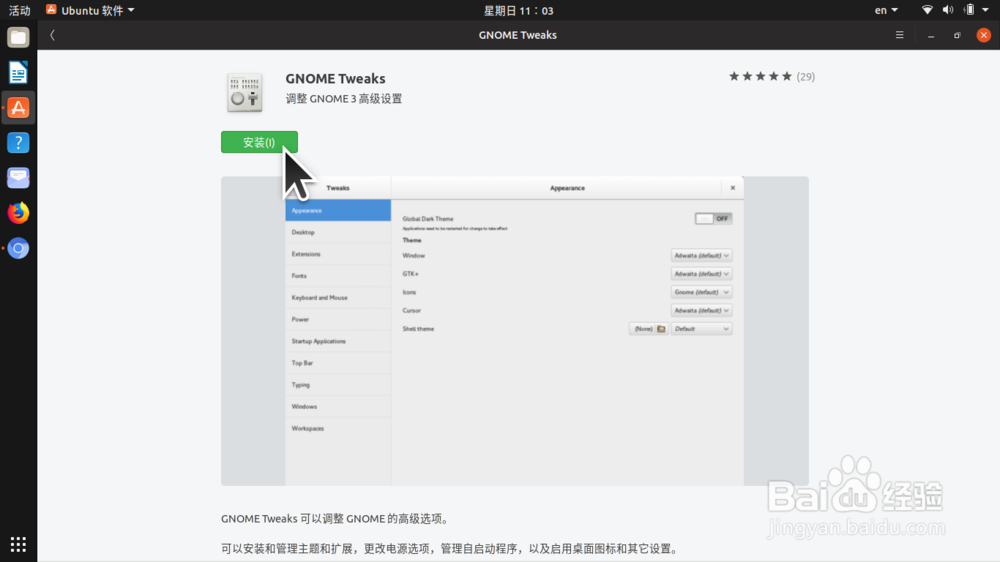Click the GNOME Tweaks title text
Screen dimensions: 1000x562
(x=335, y=78)
